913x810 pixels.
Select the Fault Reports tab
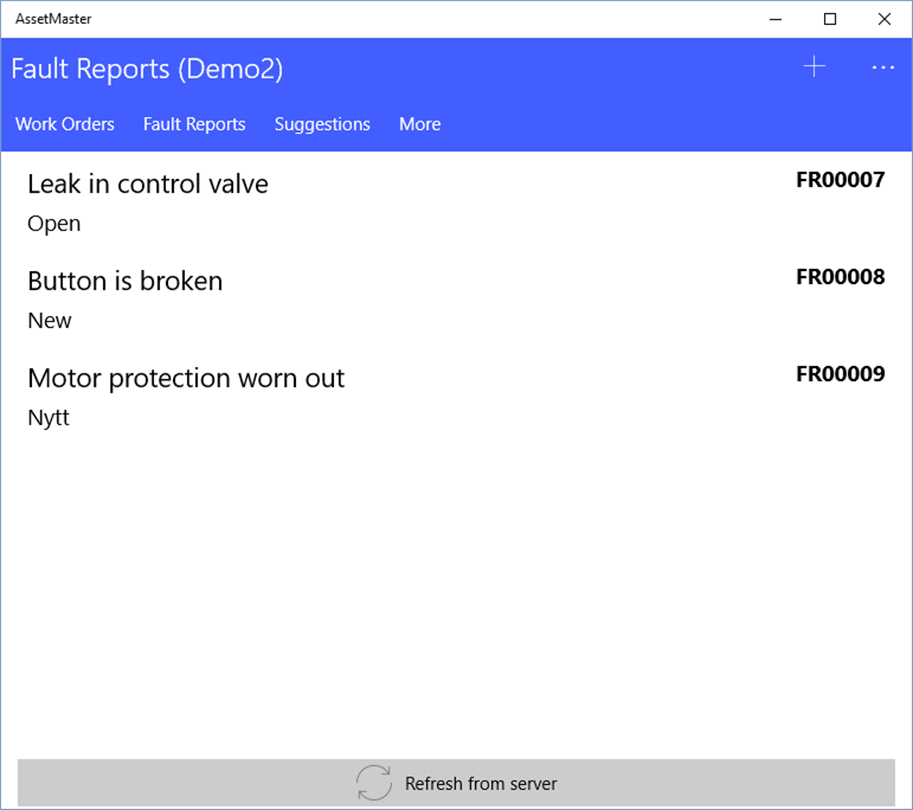(x=194, y=124)
